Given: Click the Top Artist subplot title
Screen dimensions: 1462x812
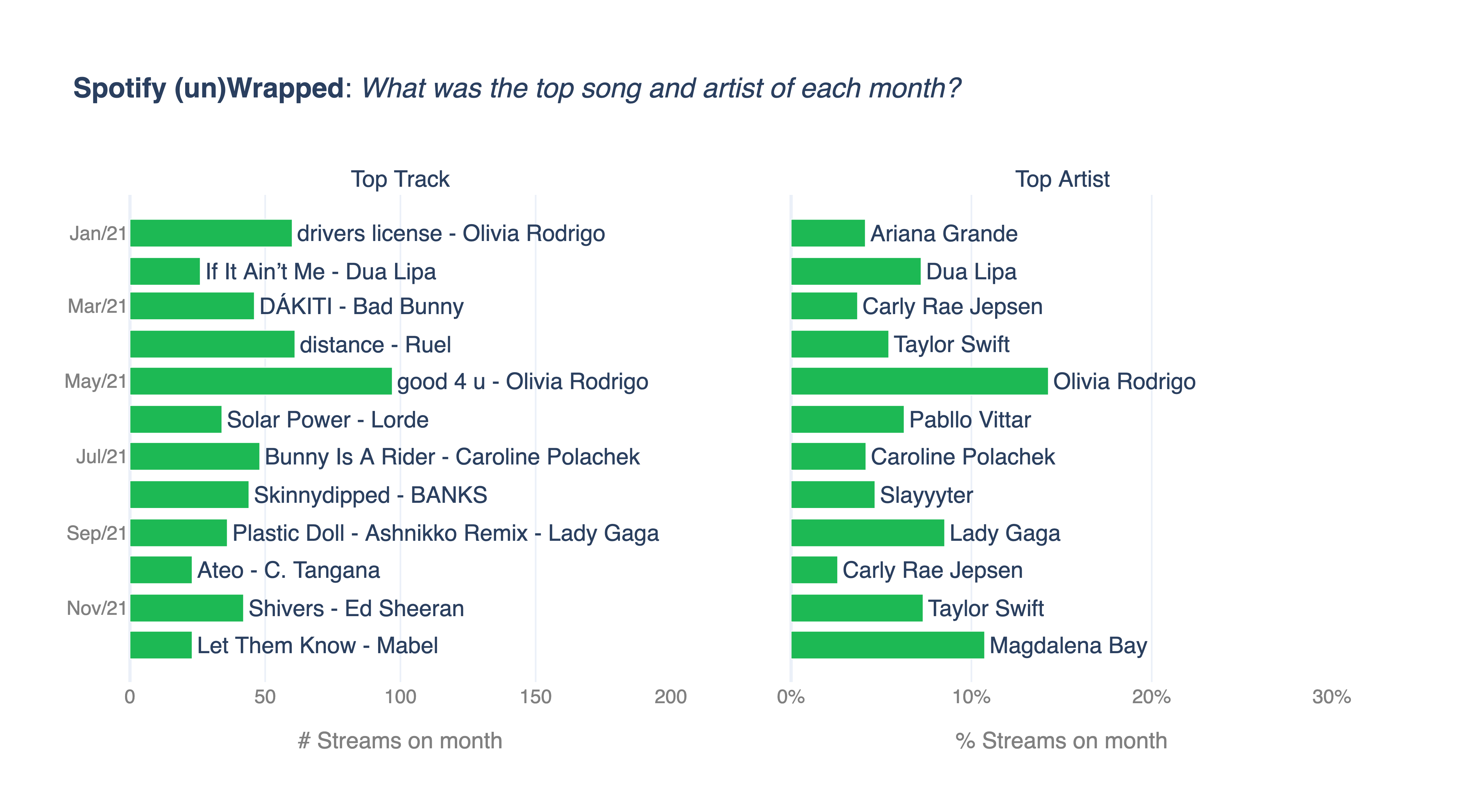Looking at the screenshot, I should 1061,179.
